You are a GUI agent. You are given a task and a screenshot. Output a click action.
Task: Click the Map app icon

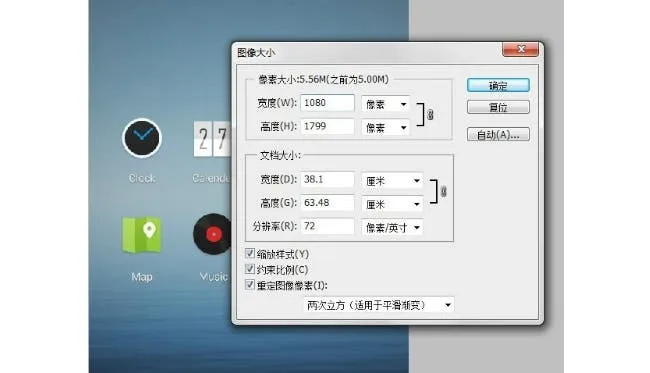[142, 235]
